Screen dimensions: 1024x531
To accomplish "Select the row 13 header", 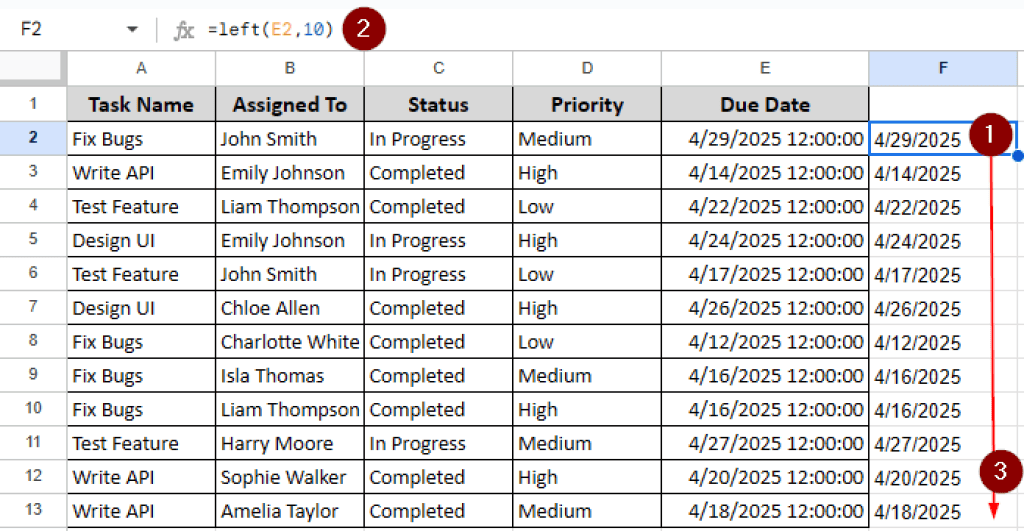I will pos(33,511).
